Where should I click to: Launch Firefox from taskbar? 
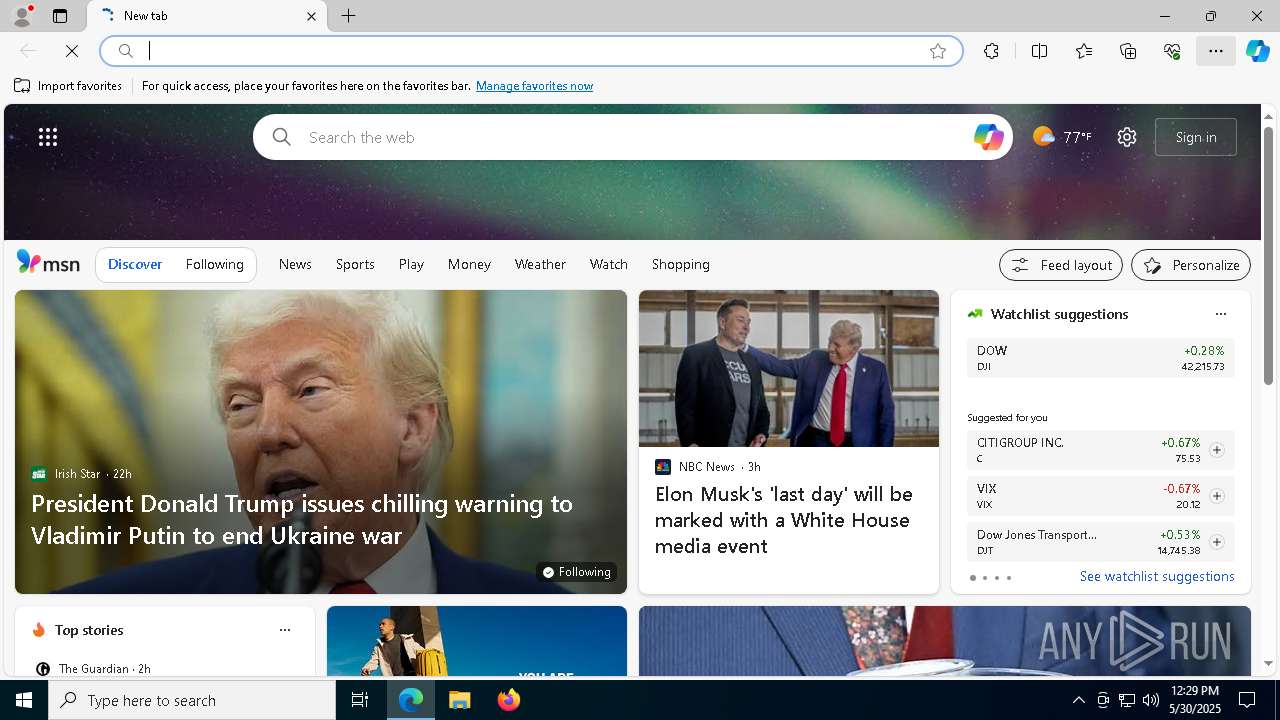point(509,700)
